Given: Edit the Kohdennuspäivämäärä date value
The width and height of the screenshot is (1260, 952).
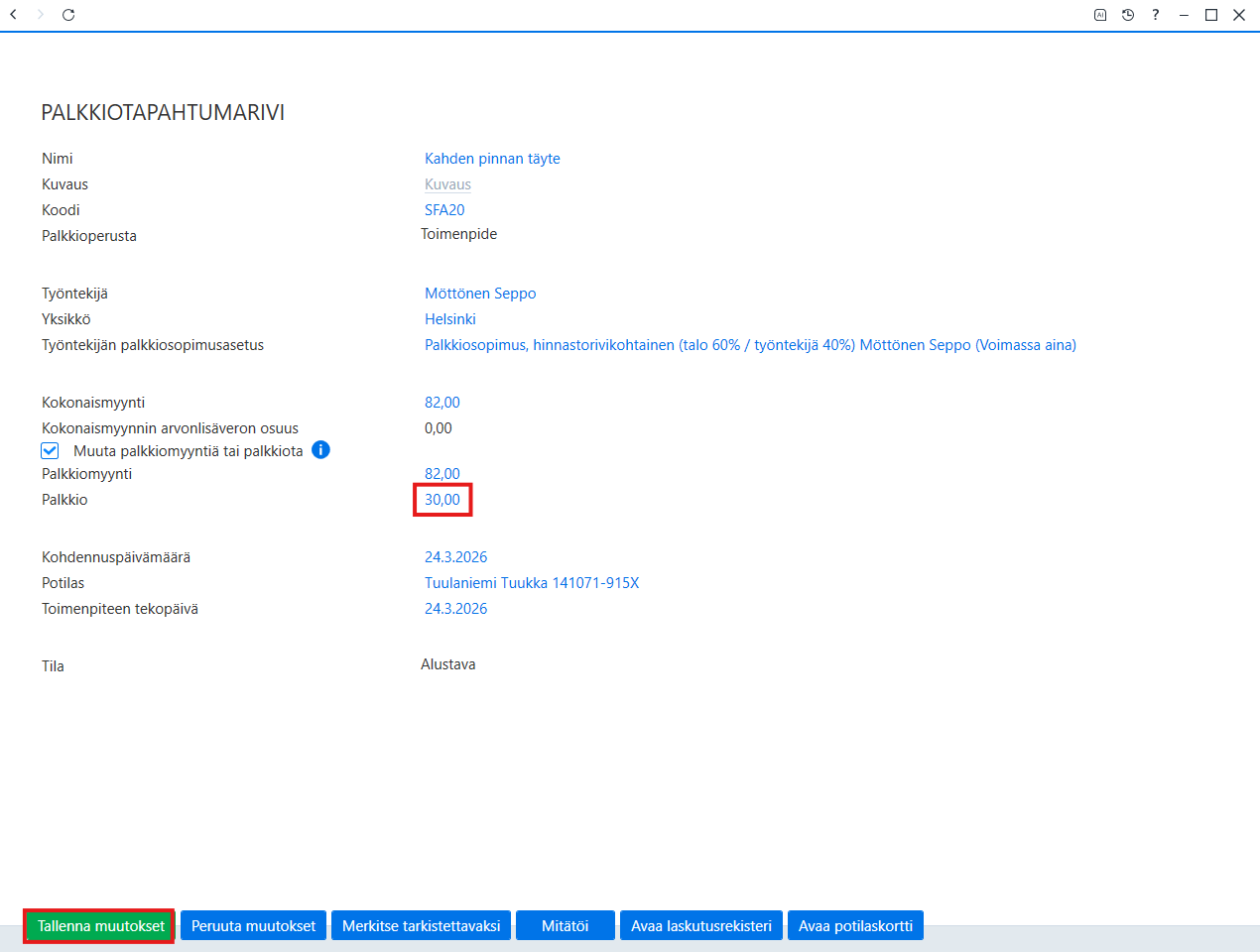Looking at the screenshot, I should click(456, 557).
